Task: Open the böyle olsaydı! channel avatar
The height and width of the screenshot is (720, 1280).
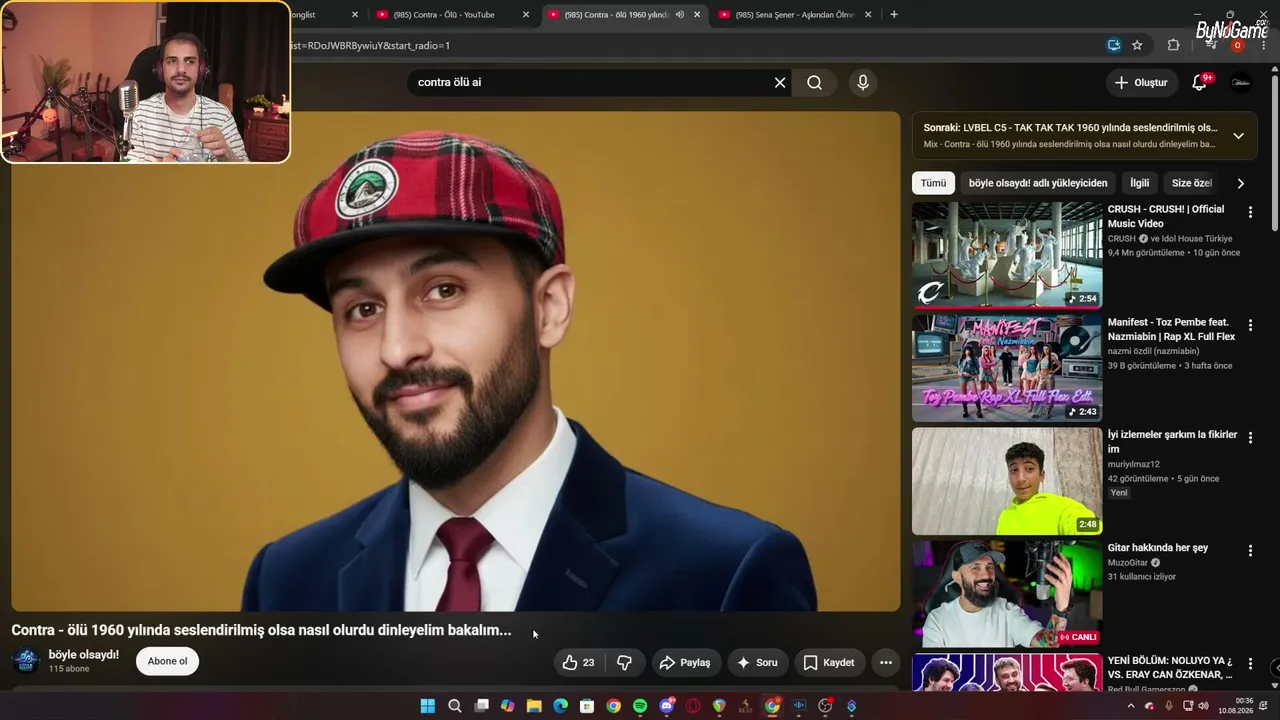Action: click(26, 661)
